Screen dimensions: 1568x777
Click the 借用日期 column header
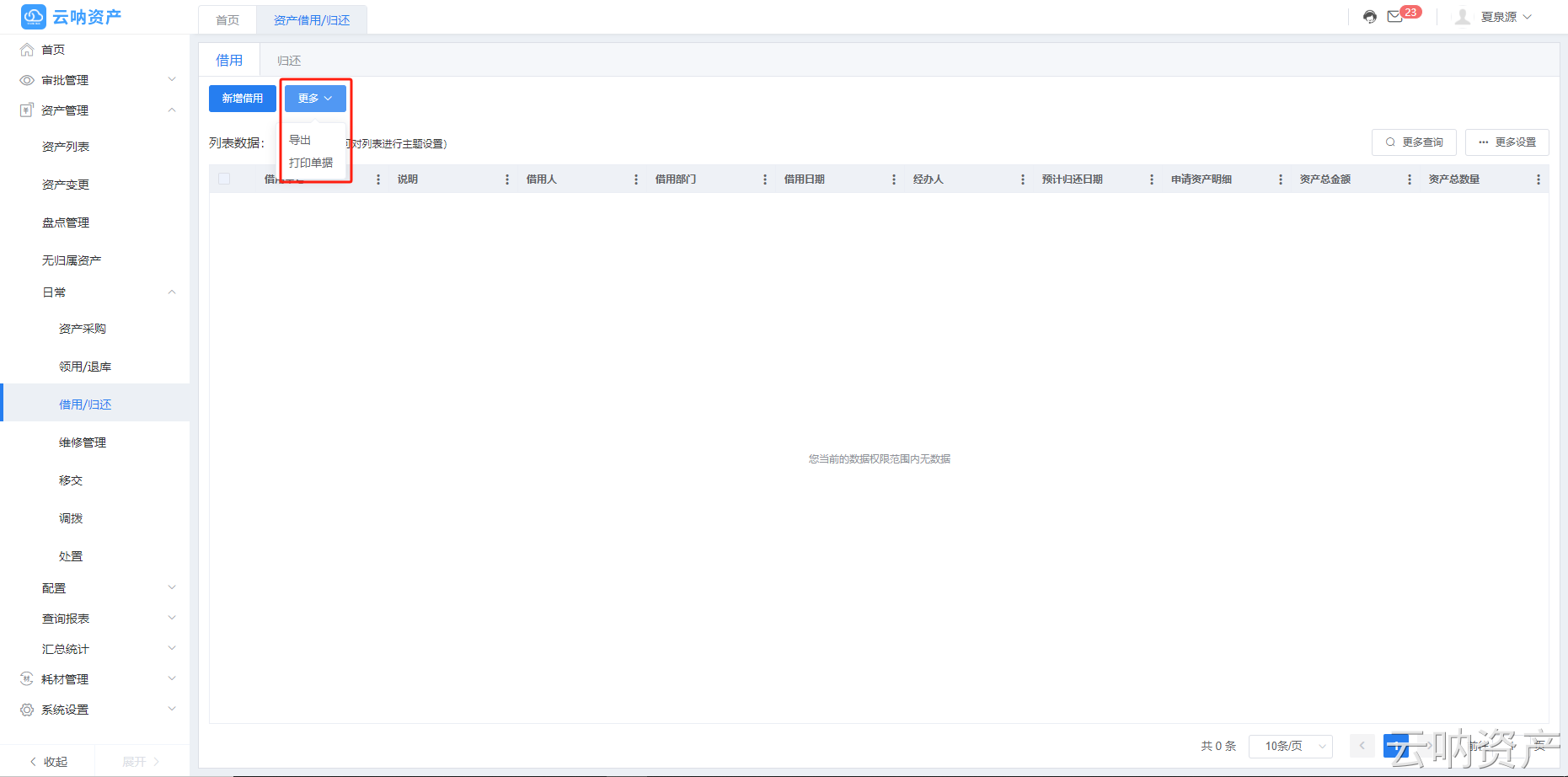[x=805, y=180]
